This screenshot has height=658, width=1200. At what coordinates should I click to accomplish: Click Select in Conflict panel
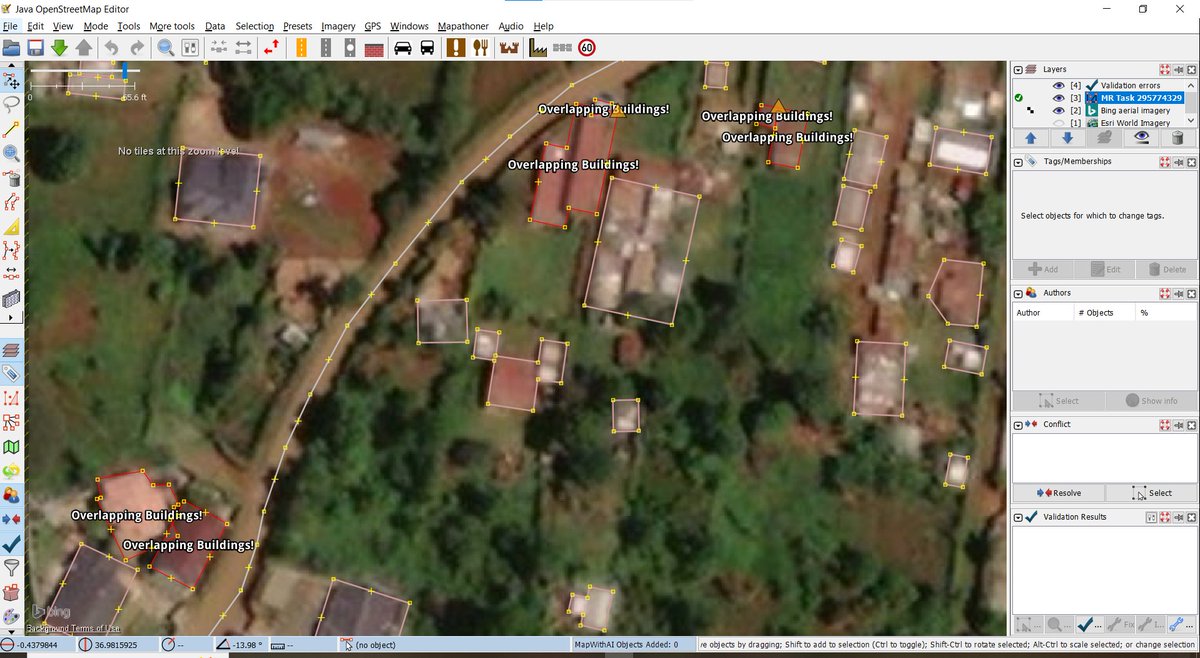pos(1151,493)
